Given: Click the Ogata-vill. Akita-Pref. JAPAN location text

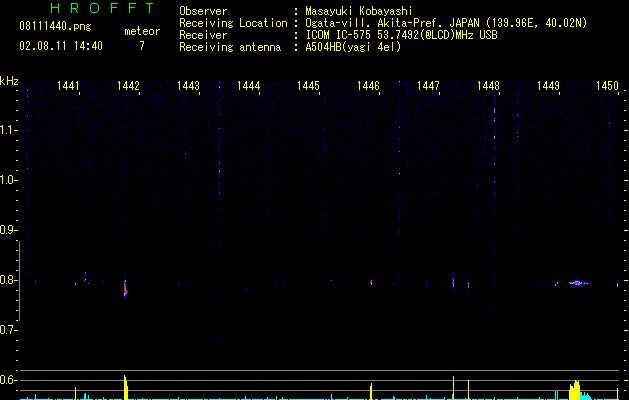Looking at the screenshot, I should click(446, 23).
